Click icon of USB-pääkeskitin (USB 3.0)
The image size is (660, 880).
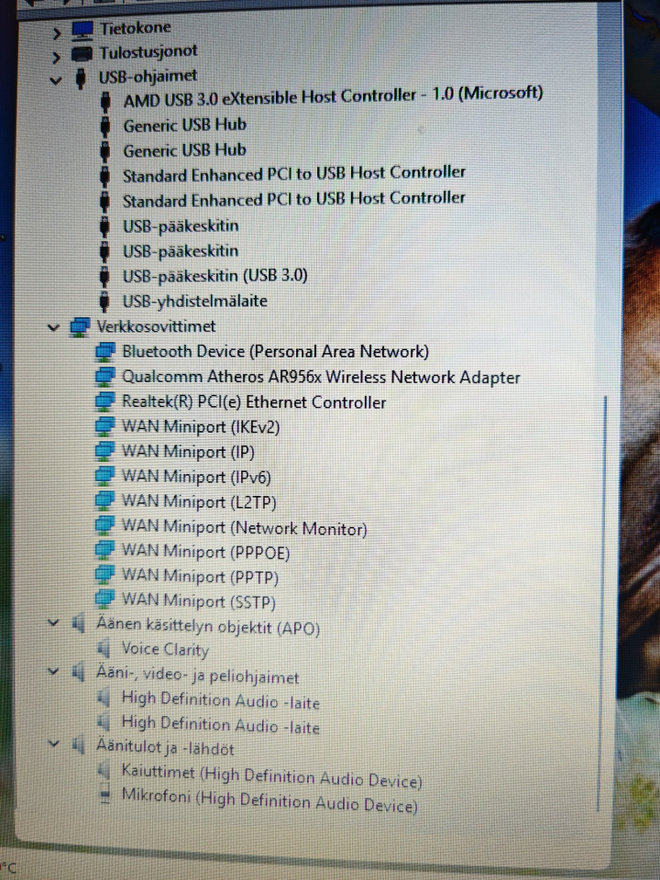pos(104,276)
